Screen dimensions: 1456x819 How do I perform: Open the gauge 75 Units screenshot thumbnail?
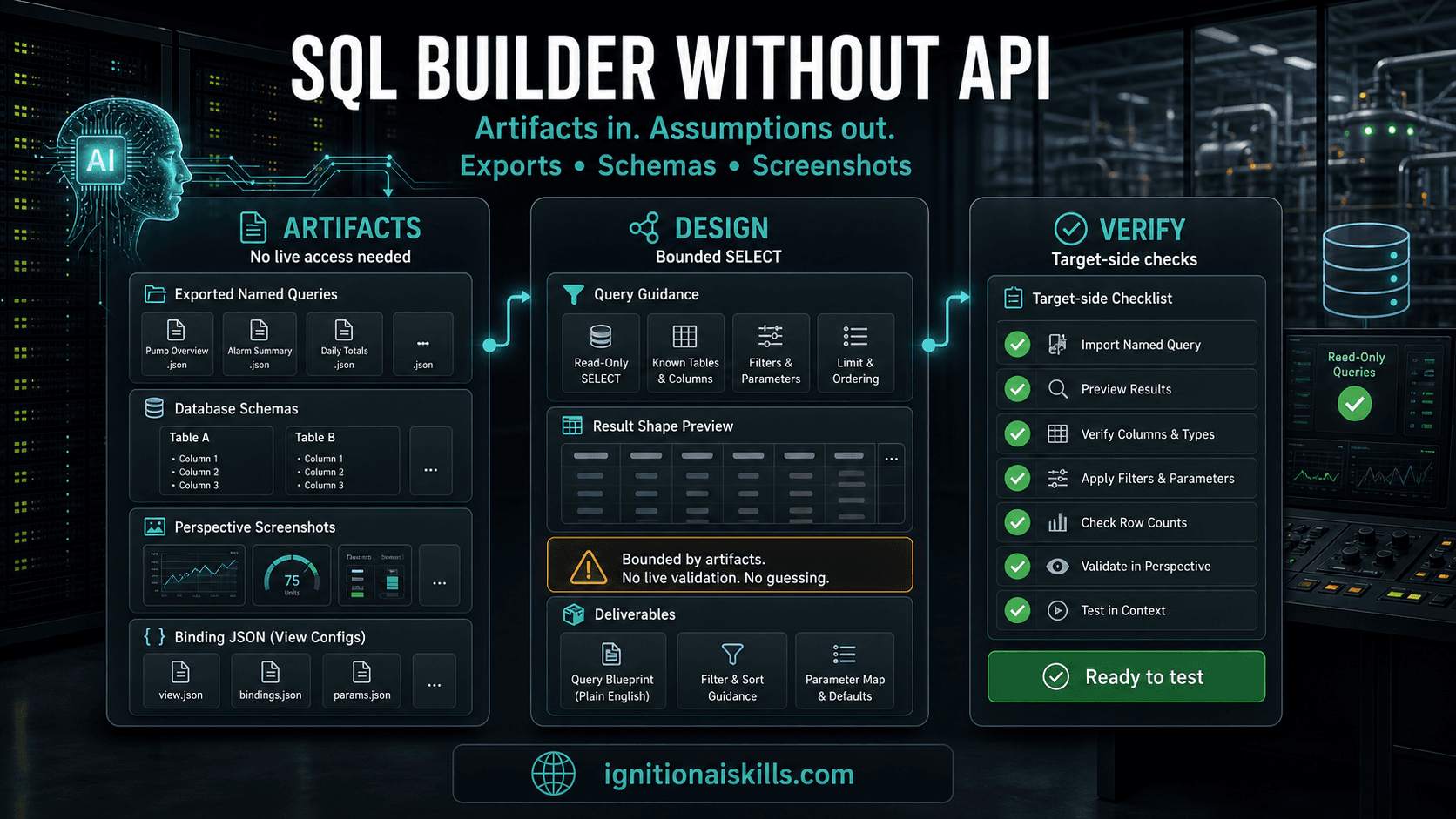pyautogui.click(x=292, y=575)
